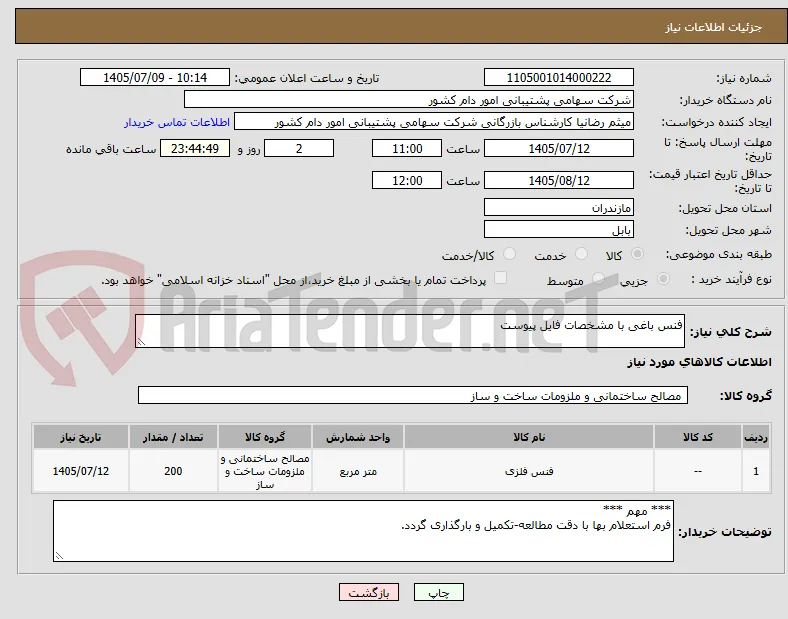Click the need date cell 1405/07/12 in table
Image resolution: width=788 pixels, height=619 pixels.
pos(81,471)
